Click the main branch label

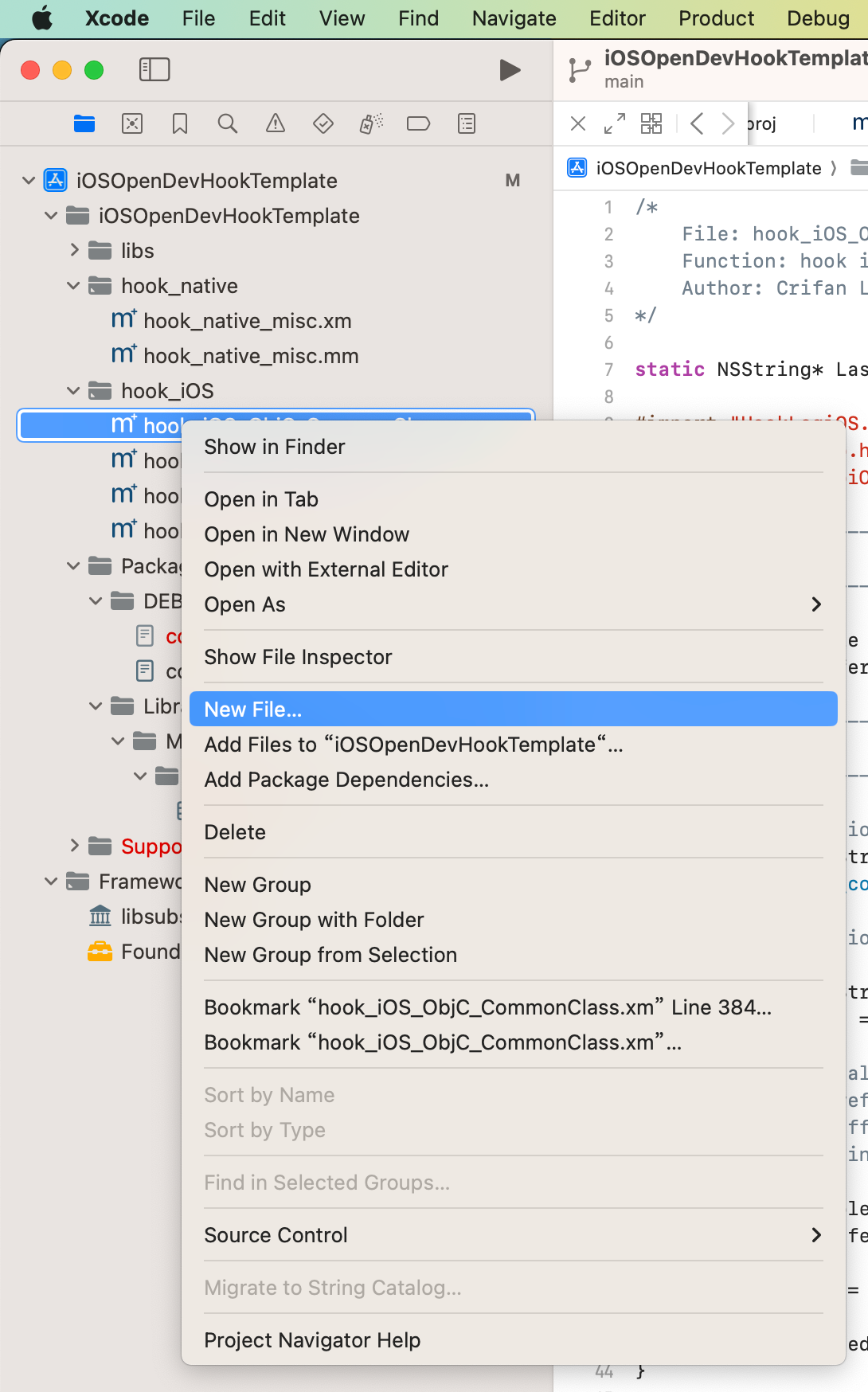click(x=624, y=82)
